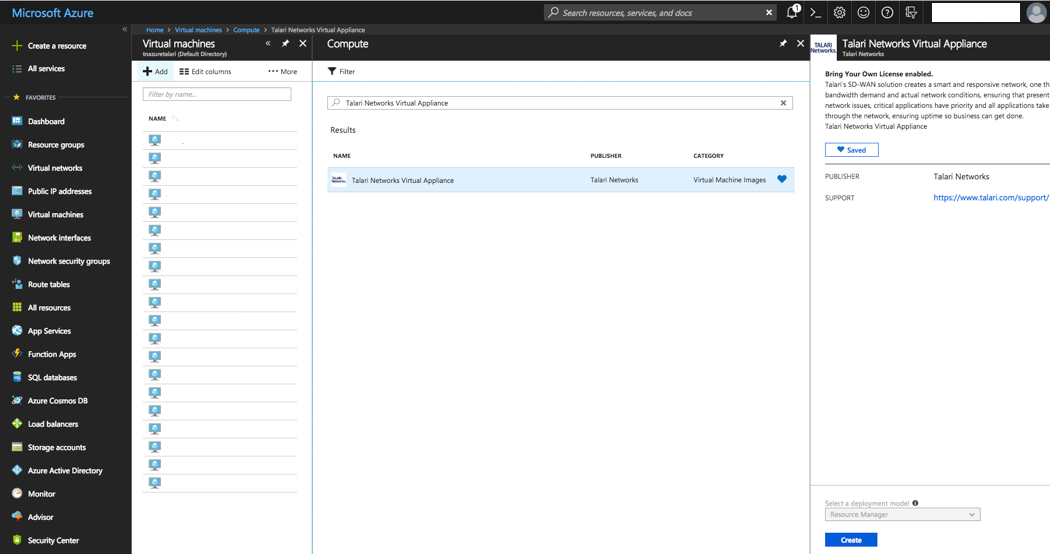Select Virtual networks in sidebar
1050x554 pixels.
pos(55,168)
